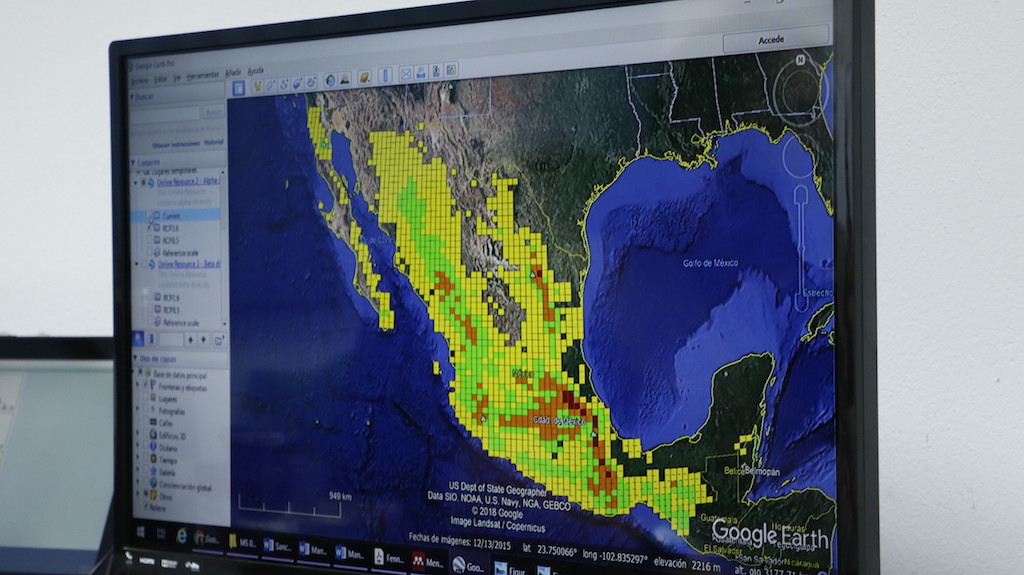
Task: Show historical imagery clock icon
Action: coord(330,80)
